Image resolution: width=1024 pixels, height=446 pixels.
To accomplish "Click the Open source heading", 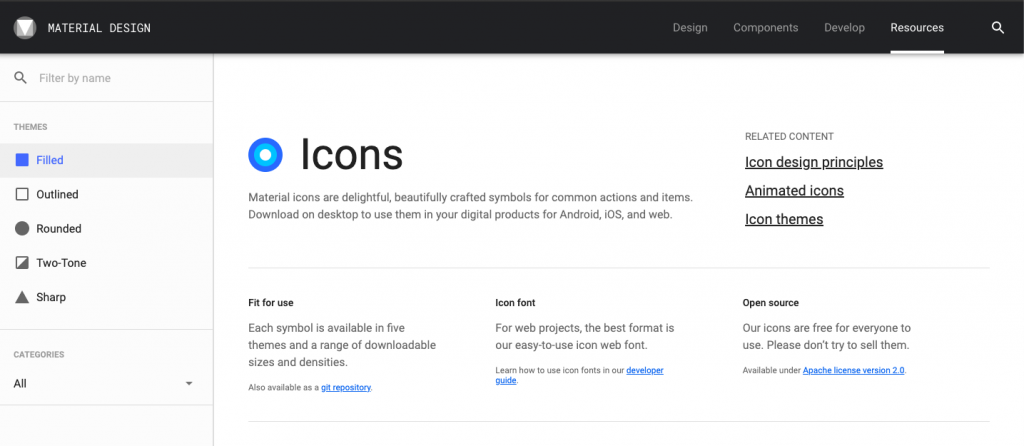I will (771, 303).
